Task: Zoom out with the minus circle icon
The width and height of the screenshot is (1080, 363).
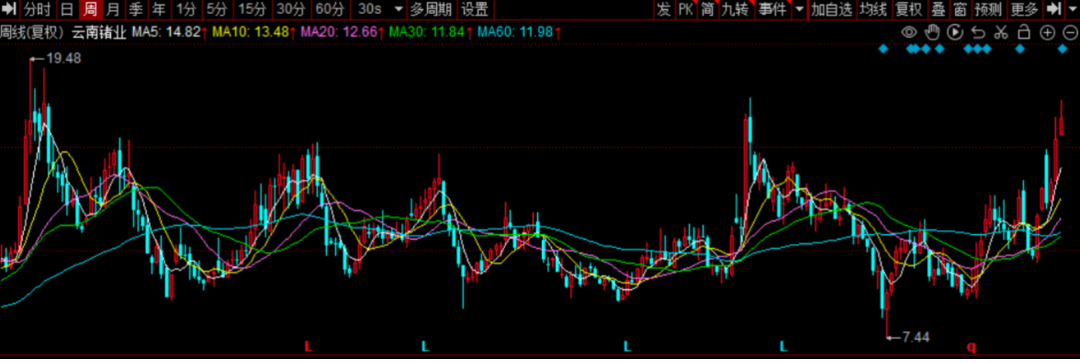Action: [x=1070, y=32]
